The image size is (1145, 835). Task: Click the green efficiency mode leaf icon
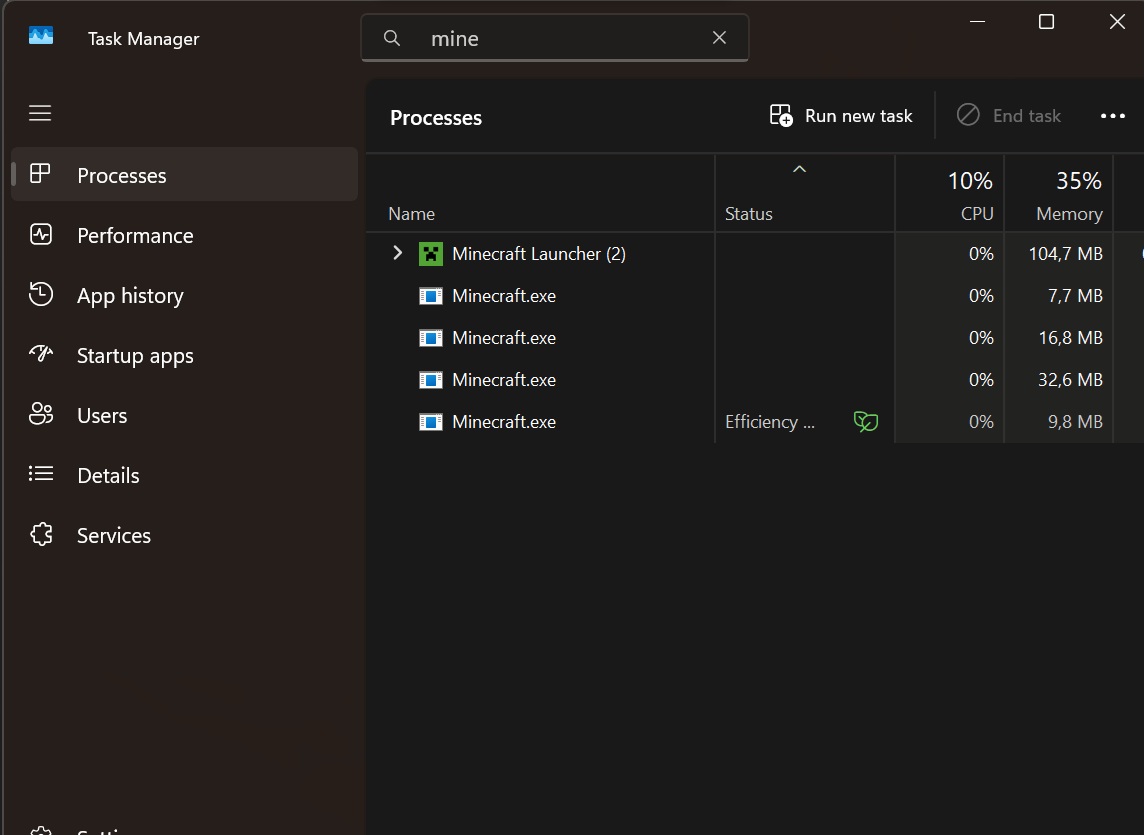866,422
